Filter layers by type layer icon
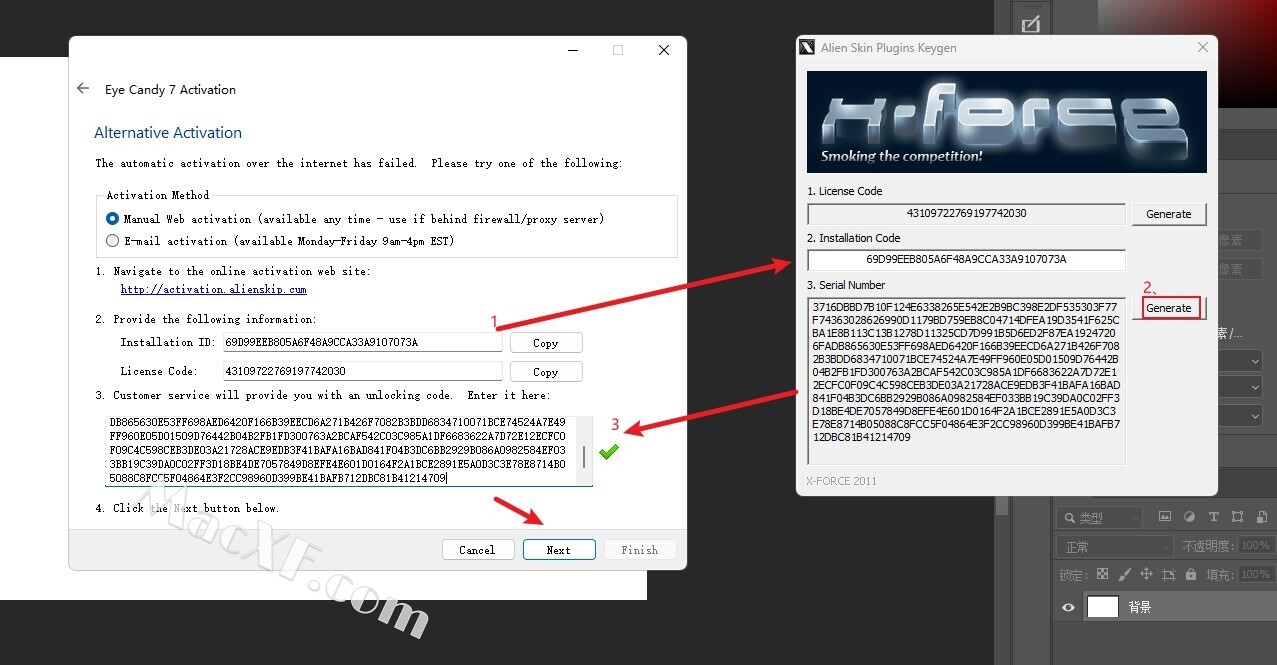This screenshot has height=665, width=1277. [x=1214, y=517]
